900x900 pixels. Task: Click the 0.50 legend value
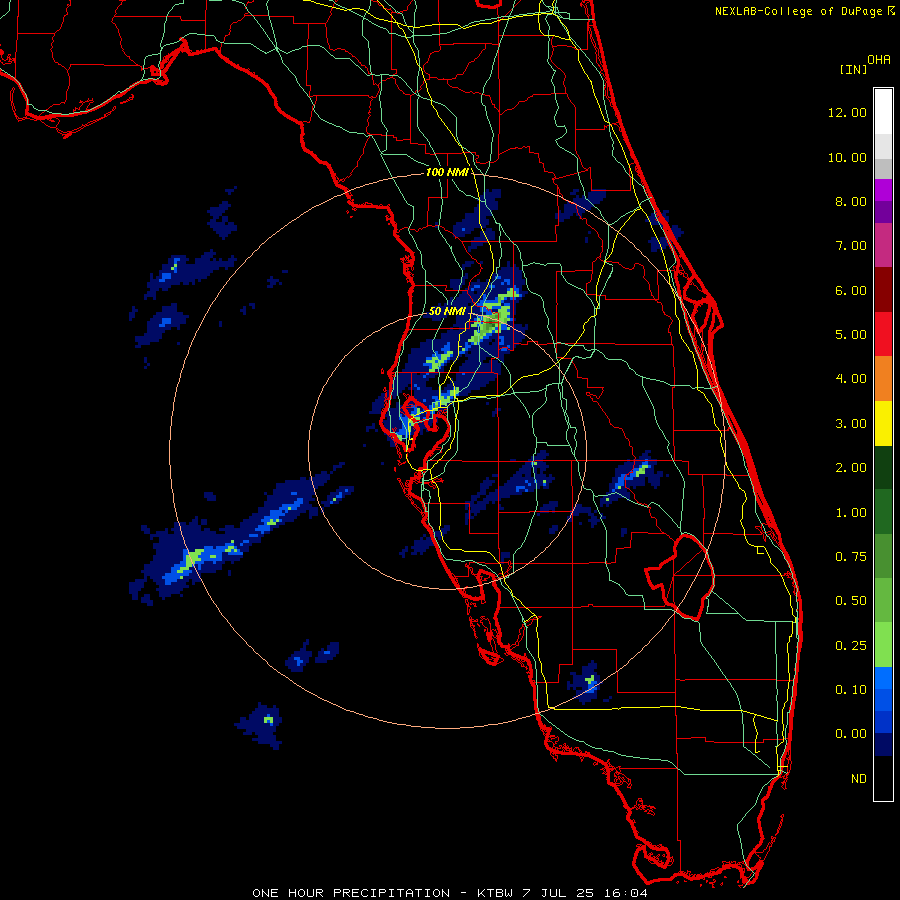coord(851,601)
